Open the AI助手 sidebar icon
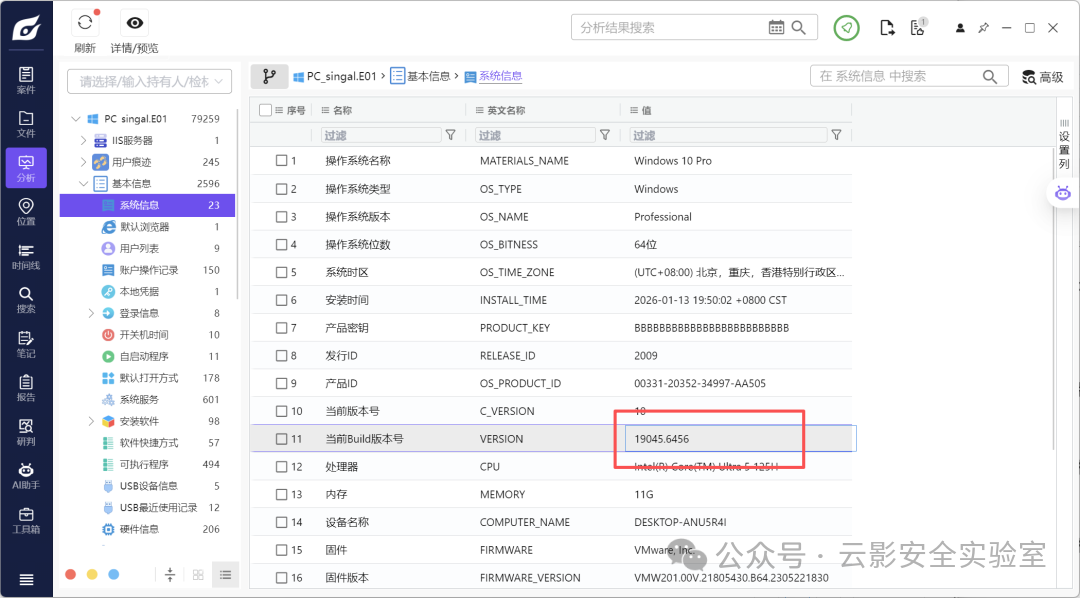This screenshot has height=598, width=1080. click(x=26, y=476)
